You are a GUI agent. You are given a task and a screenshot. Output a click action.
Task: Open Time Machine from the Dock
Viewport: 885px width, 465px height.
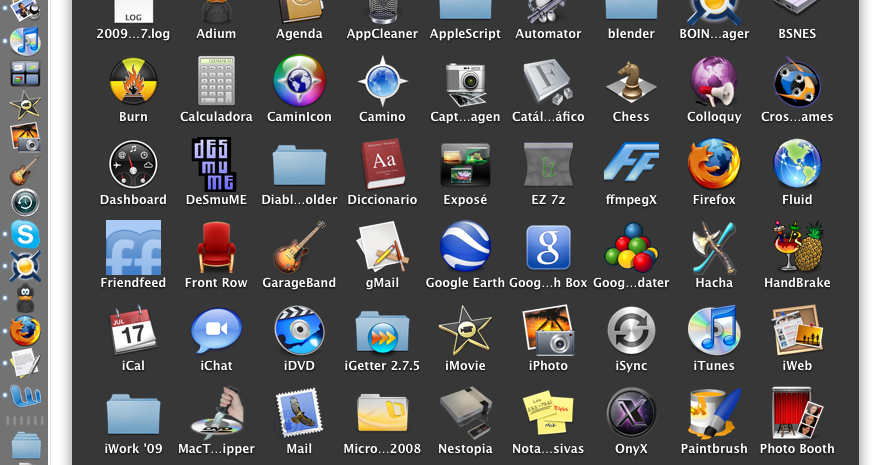click(x=25, y=203)
